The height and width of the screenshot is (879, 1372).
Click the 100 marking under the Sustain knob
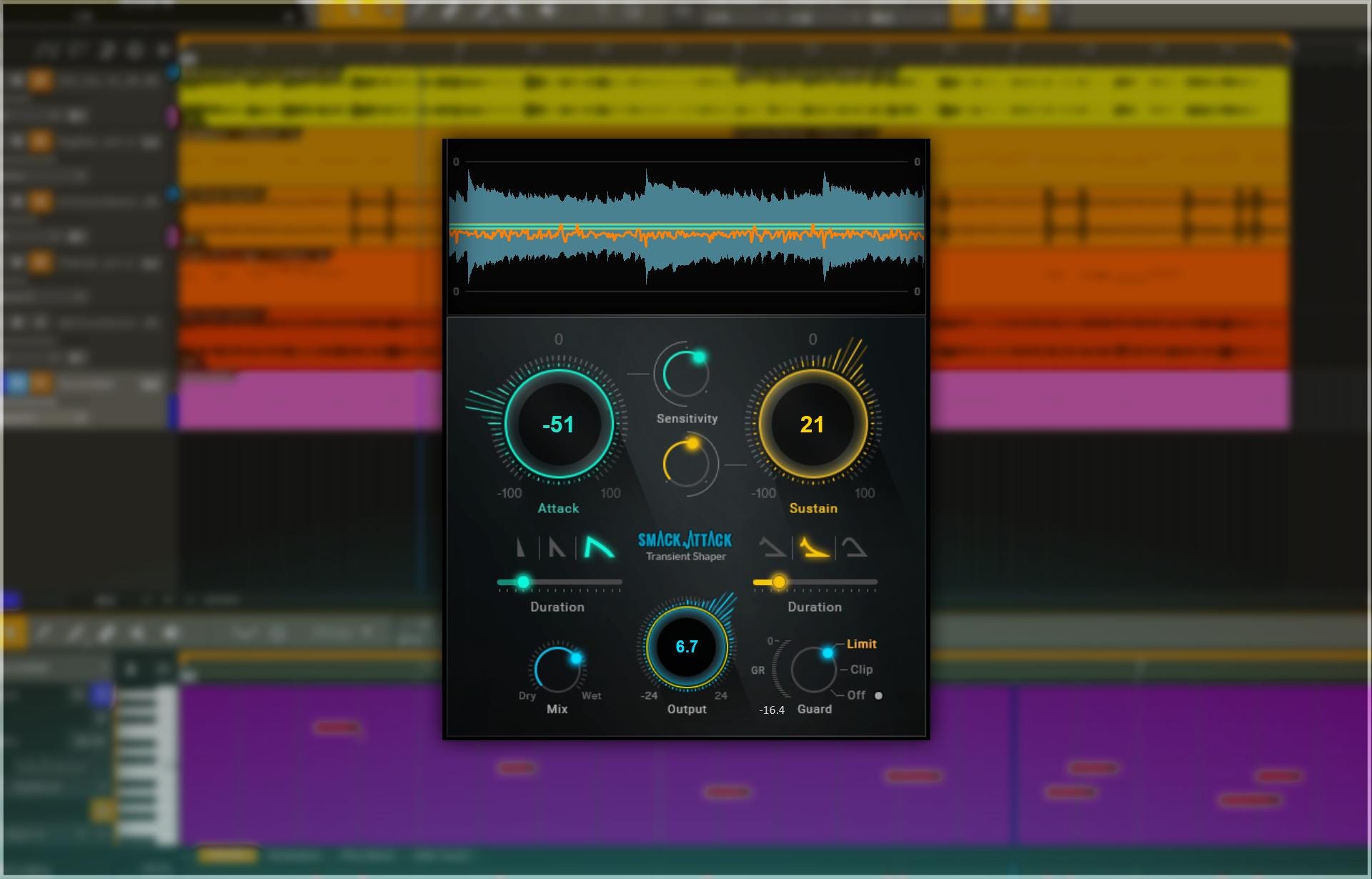tap(865, 493)
